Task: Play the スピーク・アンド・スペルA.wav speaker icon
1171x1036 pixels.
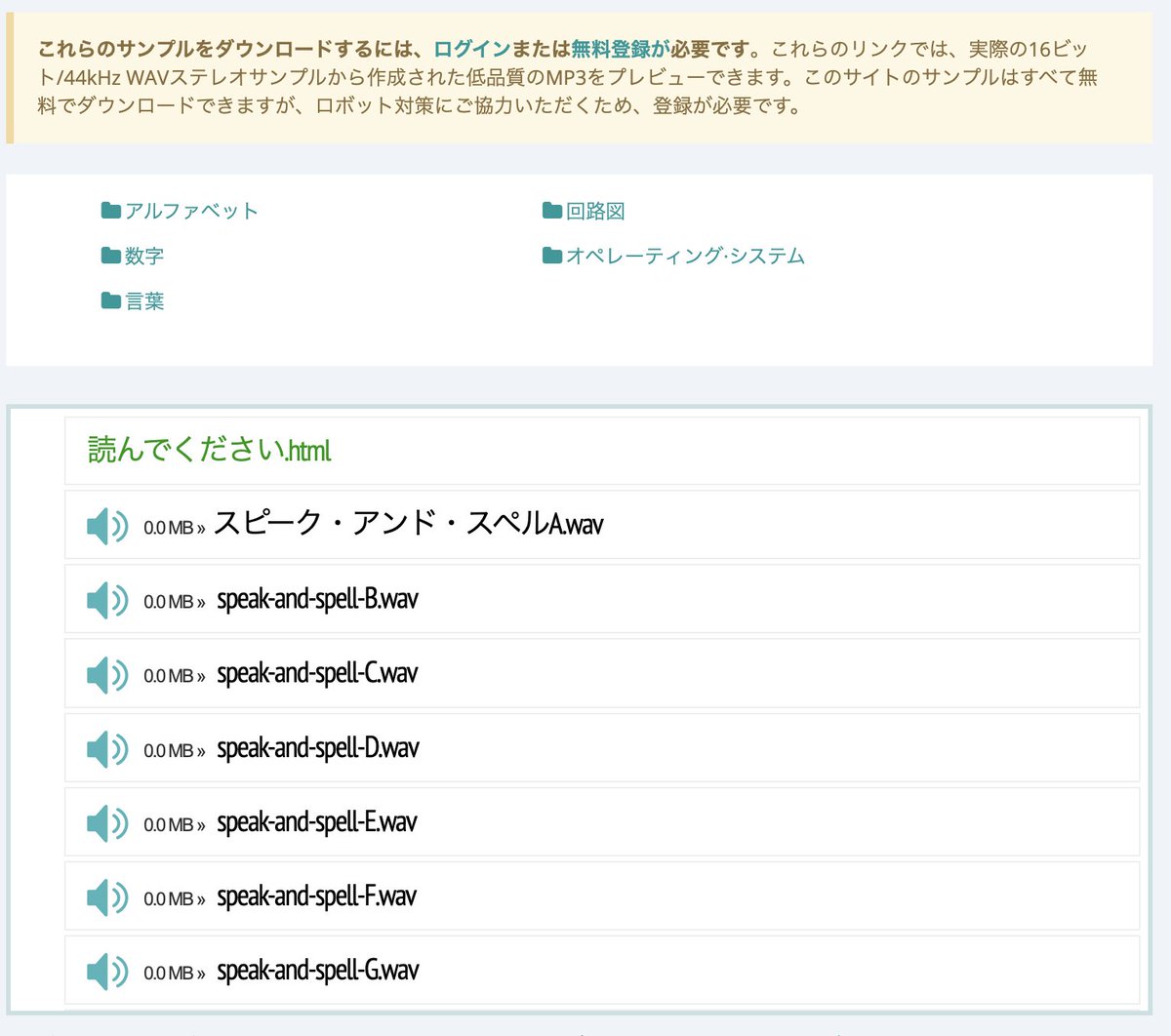Action: (x=107, y=527)
